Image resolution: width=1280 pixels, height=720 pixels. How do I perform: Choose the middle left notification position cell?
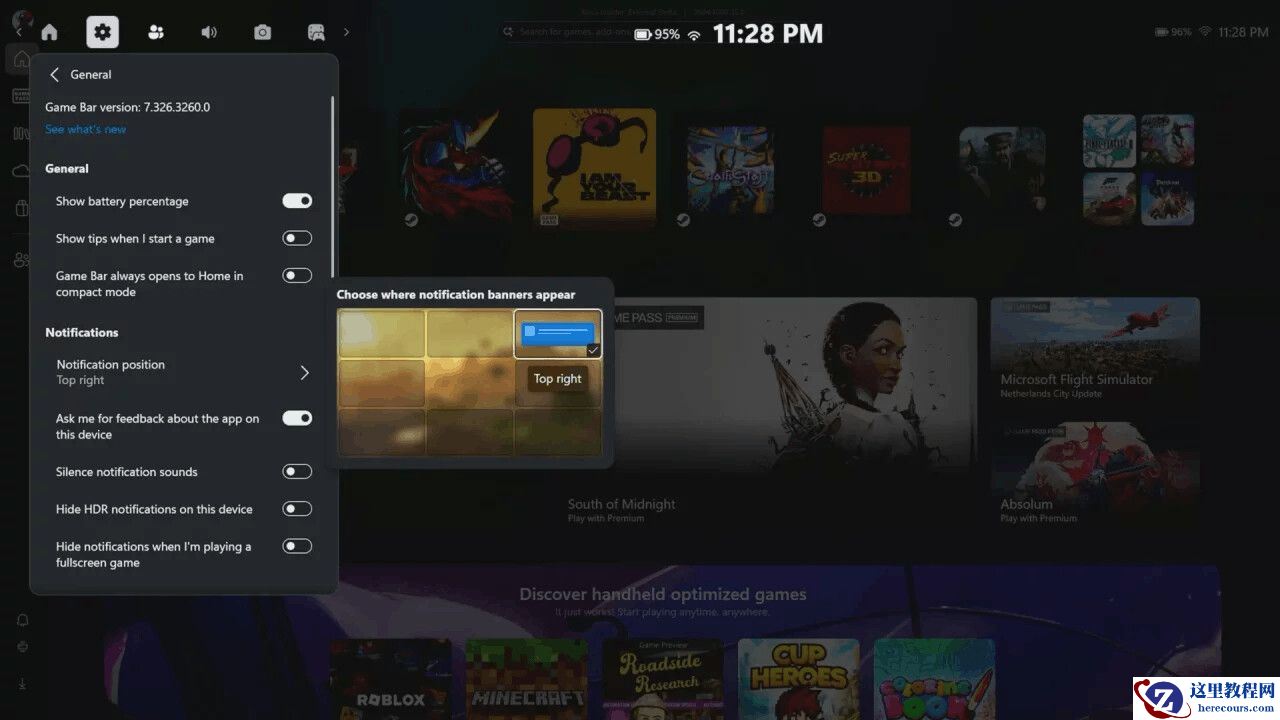382,383
